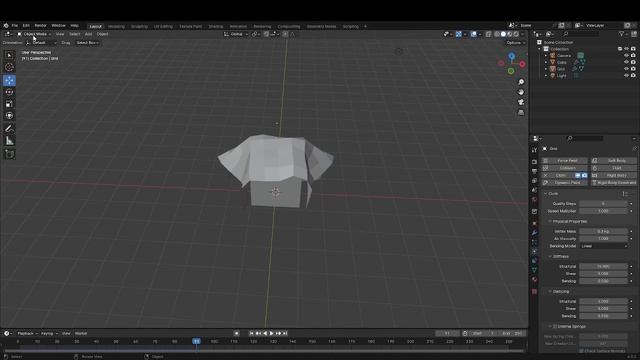The width and height of the screenshot is (640, 360).
Task: Select the Add Cube tool
Action: [9, 154]
